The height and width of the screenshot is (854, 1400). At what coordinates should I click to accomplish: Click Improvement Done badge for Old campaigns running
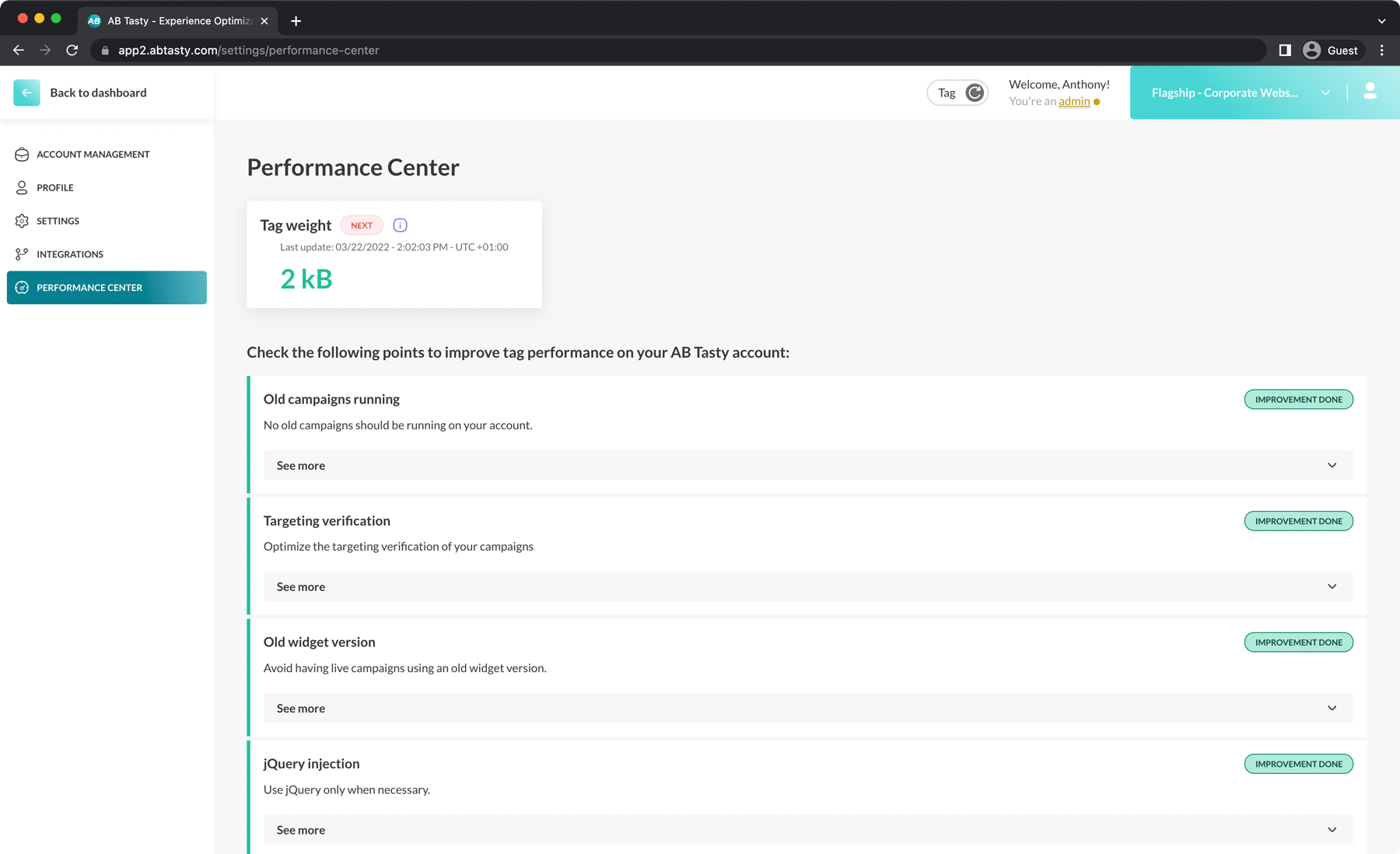click(x=1298, y=399)
